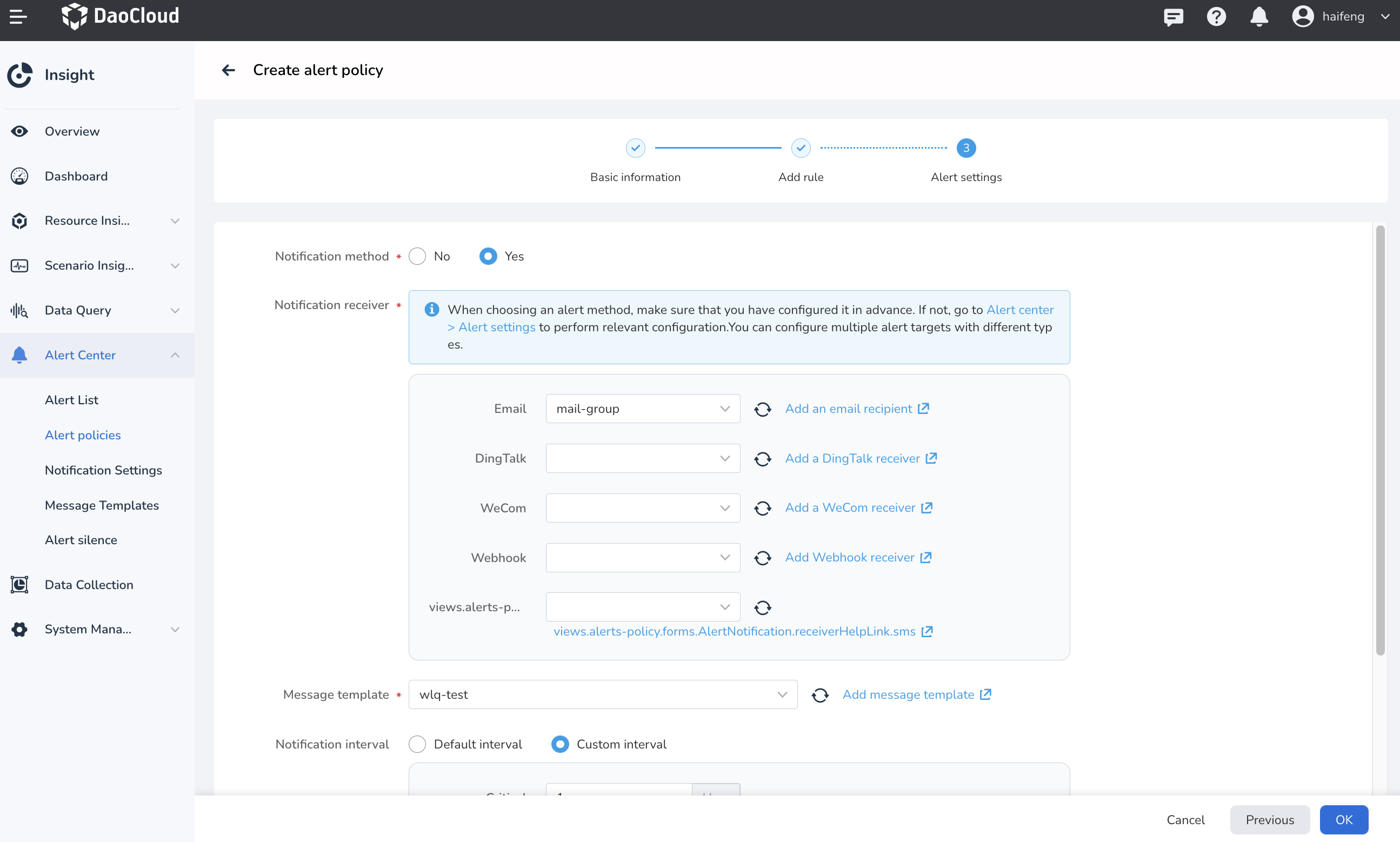Click the Cancel button

(x=1185, y=820)
